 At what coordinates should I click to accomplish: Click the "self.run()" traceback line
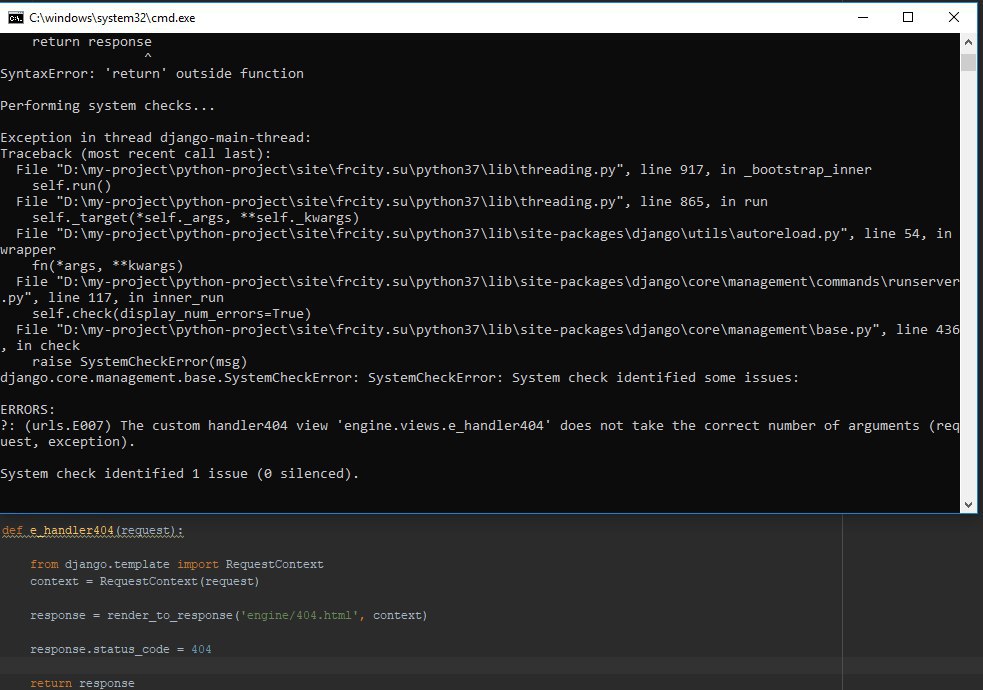[x=71, y=186]
